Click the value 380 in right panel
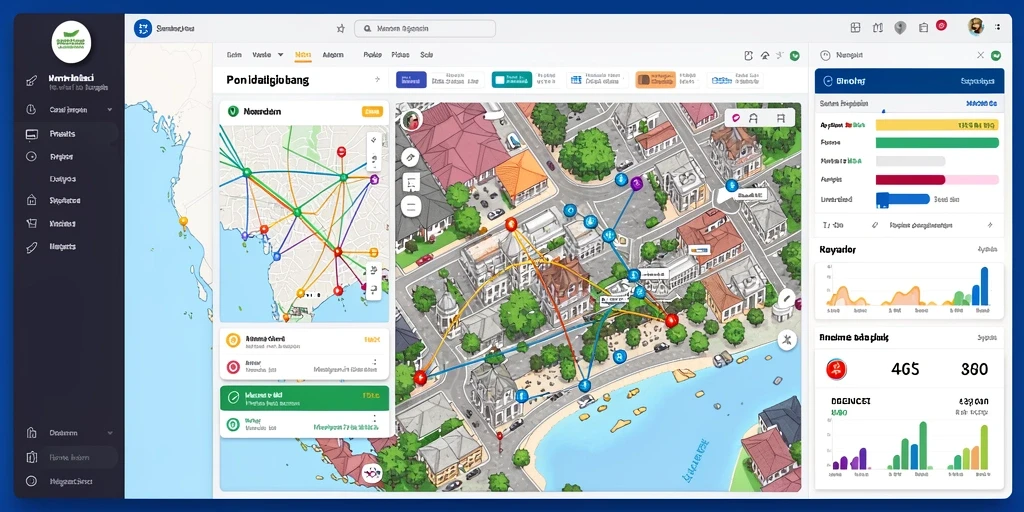 click(974, 369)
